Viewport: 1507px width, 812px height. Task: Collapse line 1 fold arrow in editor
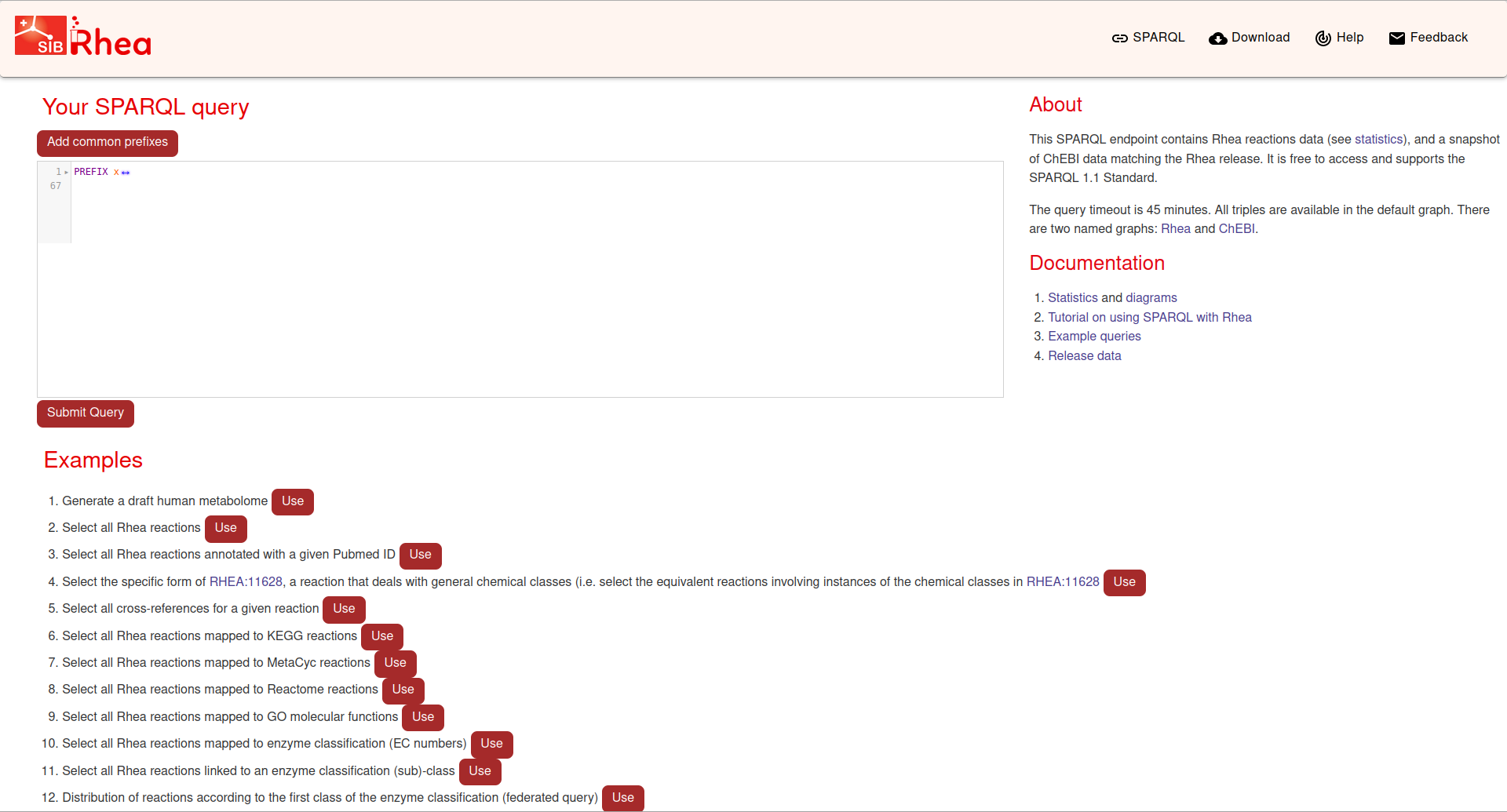[66, 172]
